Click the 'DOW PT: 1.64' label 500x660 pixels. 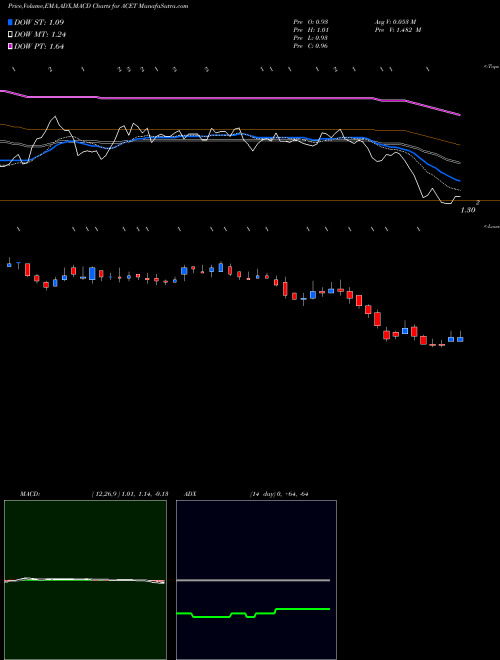pyautogui.click(x=39, y=47)
